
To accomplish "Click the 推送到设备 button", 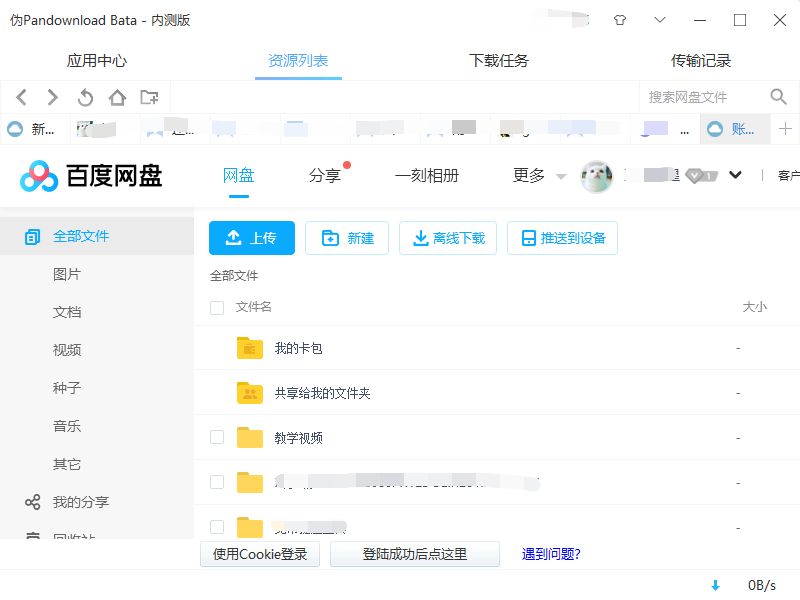I will pos(562,238).
